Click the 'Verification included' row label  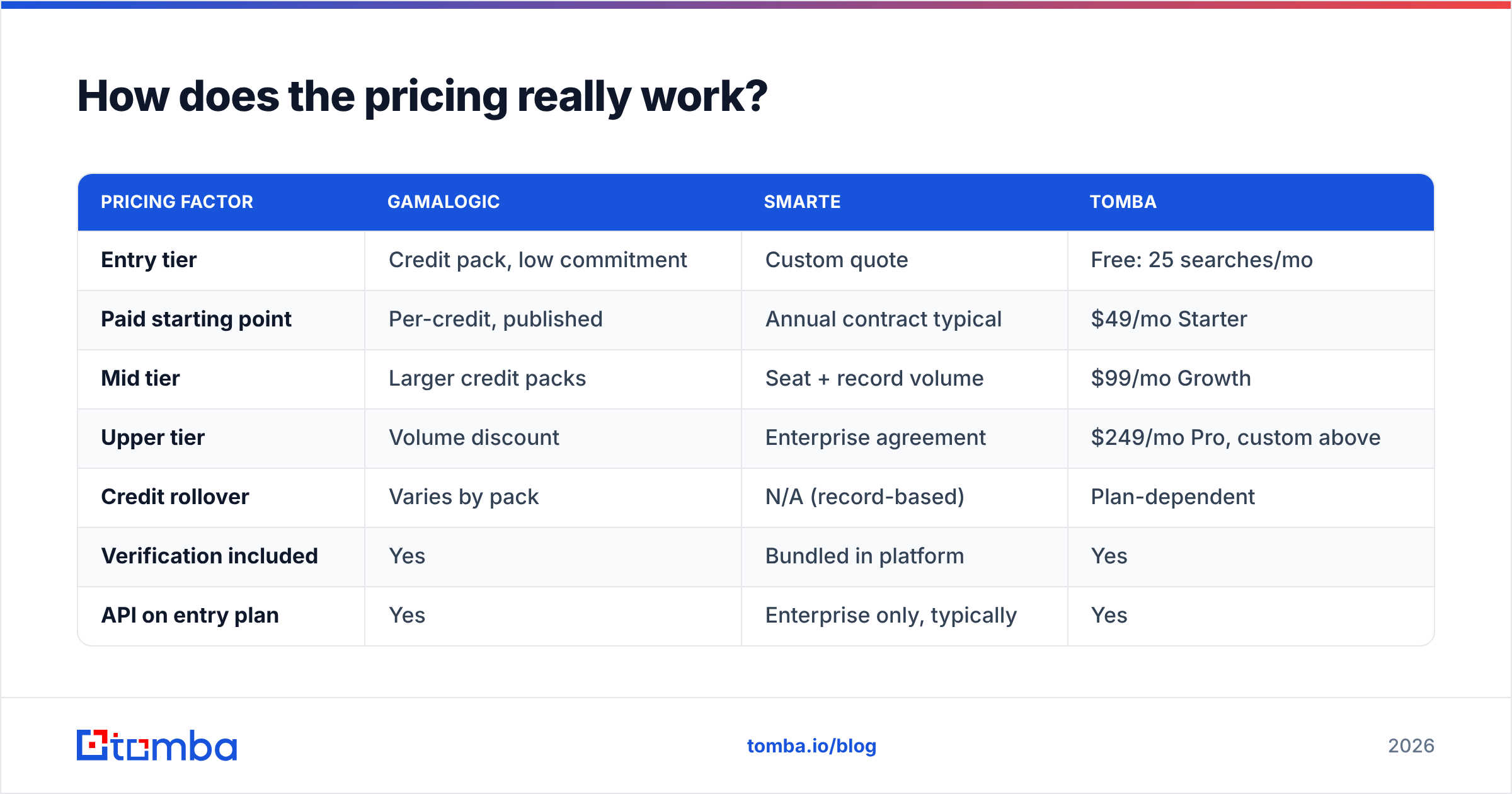click(x=209, y=556)
